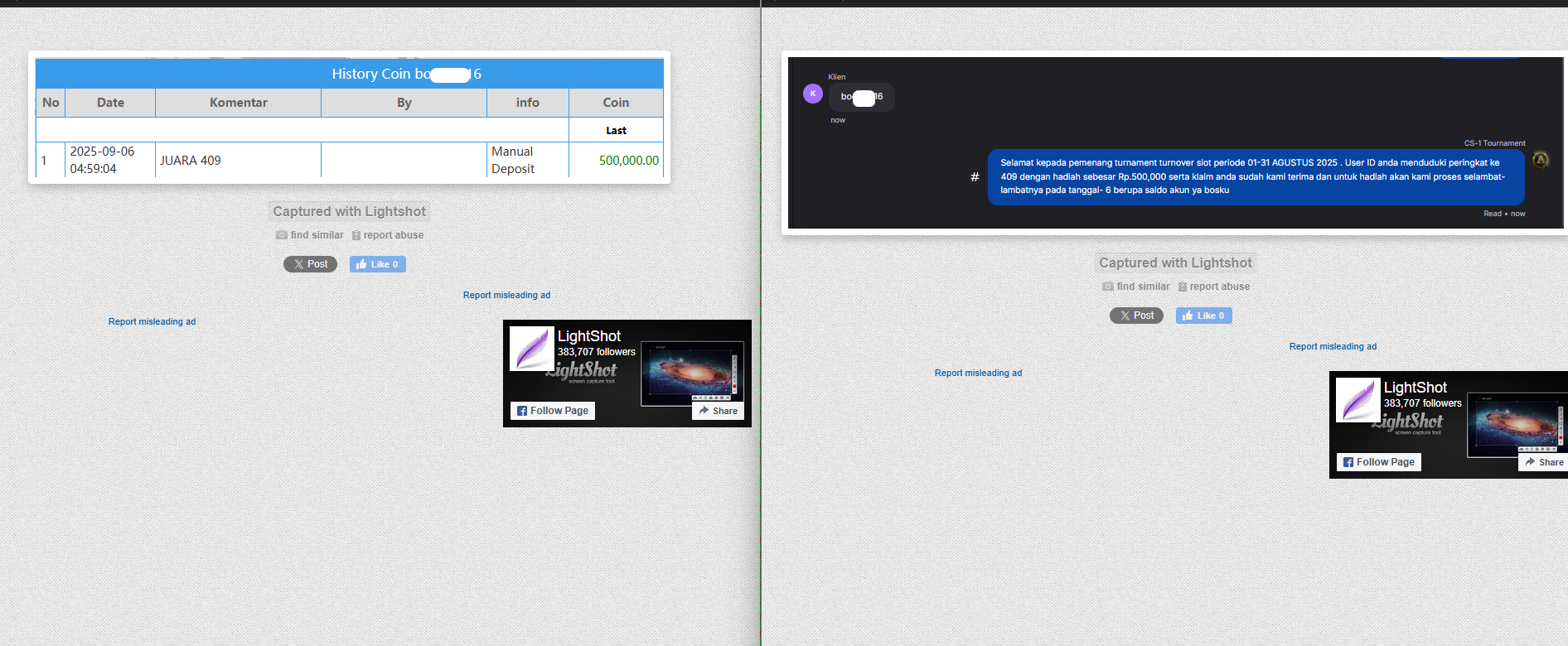Click the 'Coin' column header
Screen dimensions: 1568x646
(616, 103)
